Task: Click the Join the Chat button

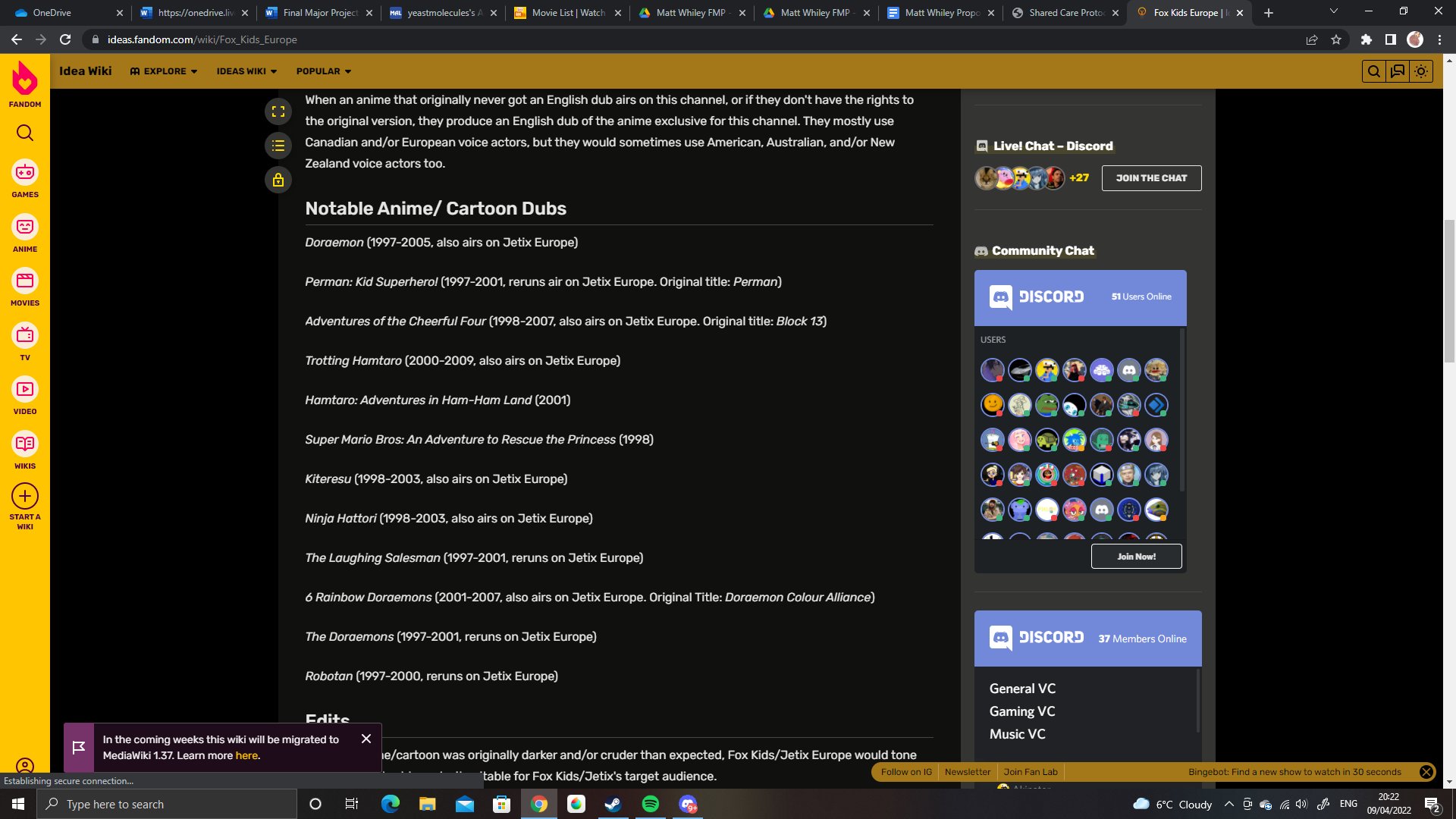Action: point(1151,178)
